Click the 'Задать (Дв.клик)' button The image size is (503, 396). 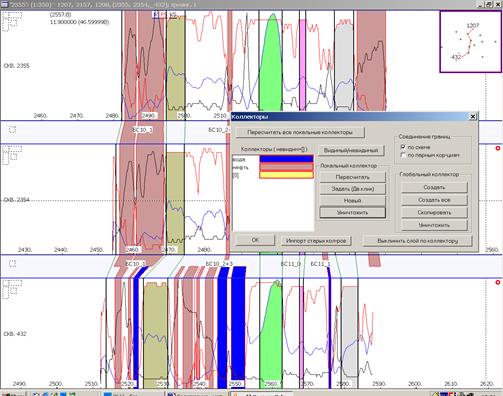352,189
